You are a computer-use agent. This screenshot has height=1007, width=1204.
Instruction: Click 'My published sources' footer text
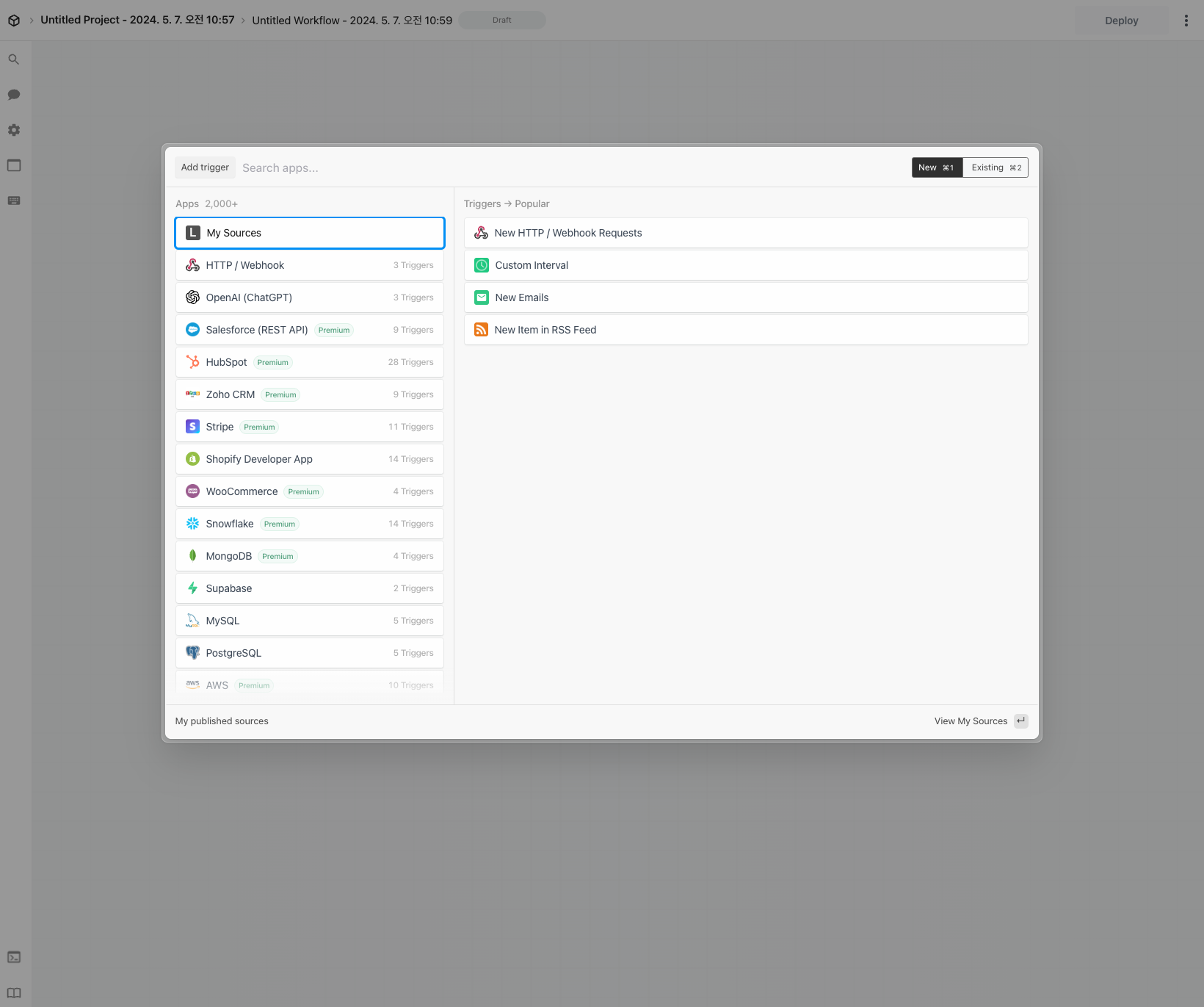222,721
